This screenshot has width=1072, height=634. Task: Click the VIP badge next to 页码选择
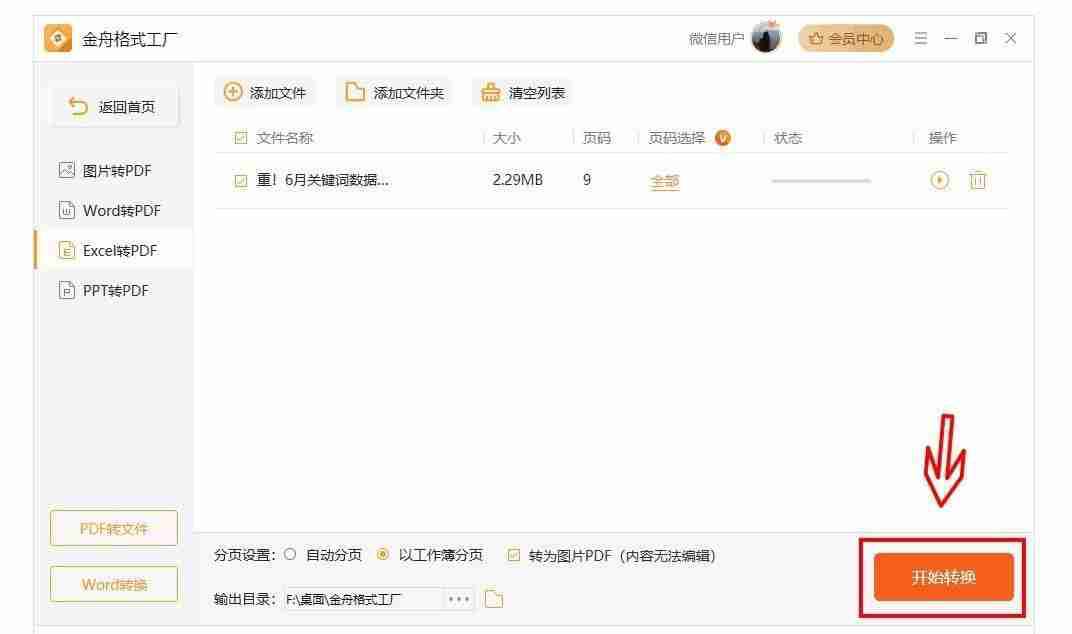(x=723, y=138)
